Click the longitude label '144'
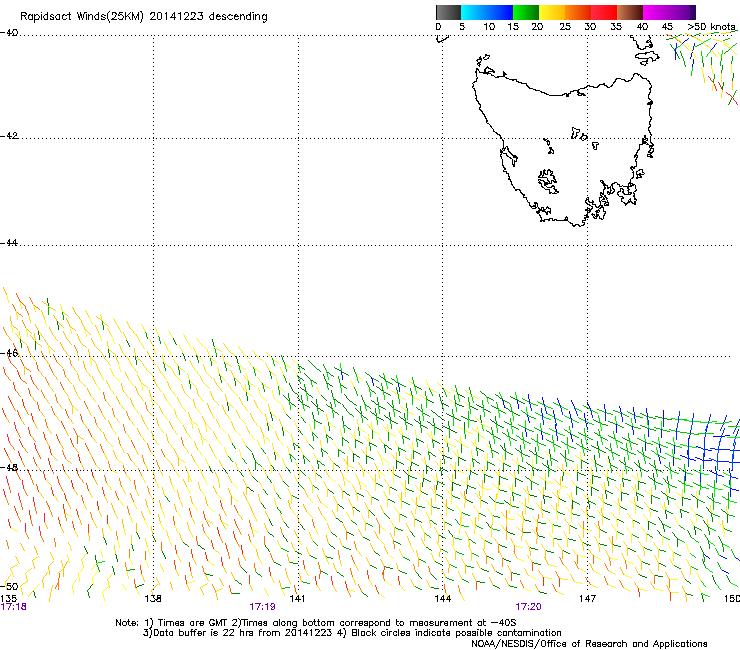Image resolution: width=740 pixels, height=650 pixels. (x=443, y=599)
